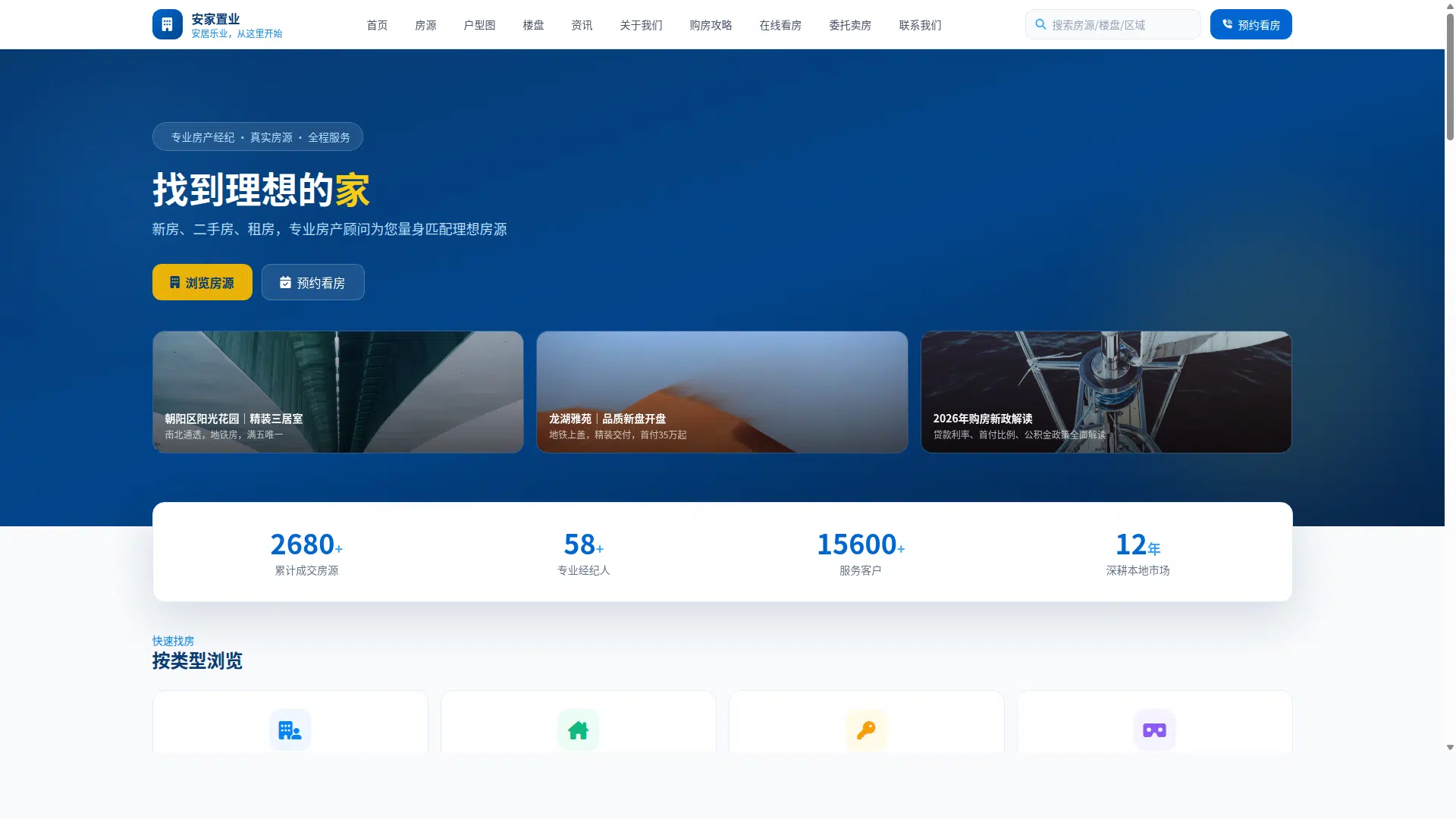Screen dimensions: 1456x819
Task: Open the 2026年购房新政解读 article card
Action: click(1106, 391)
